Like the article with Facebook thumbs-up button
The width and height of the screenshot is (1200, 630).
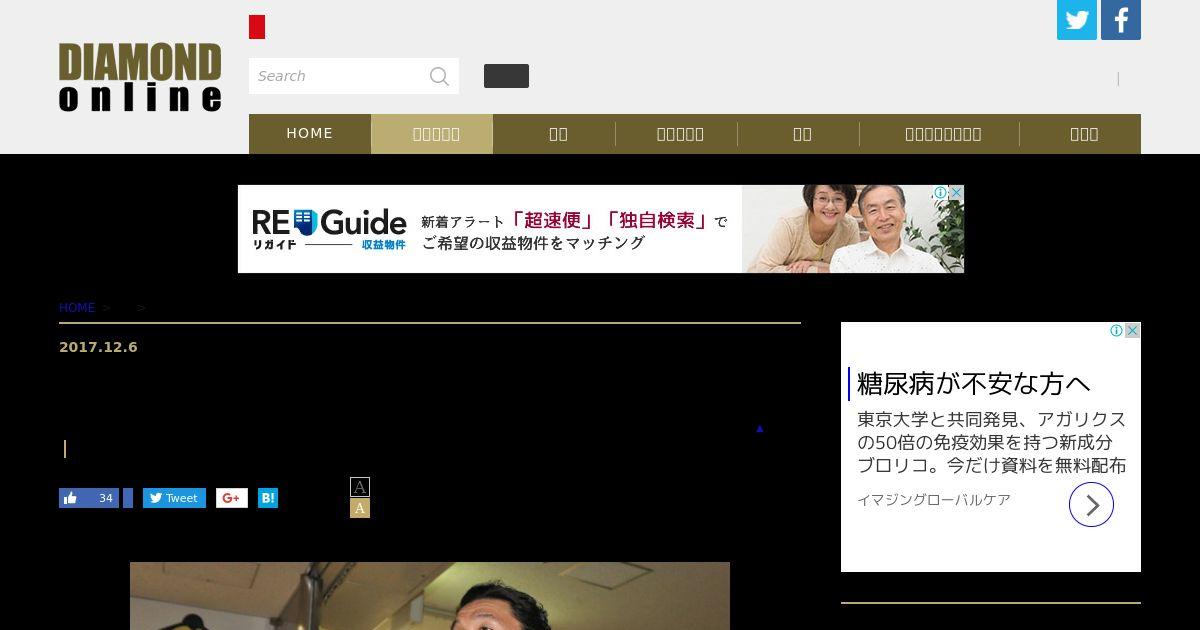pos(89,498)
